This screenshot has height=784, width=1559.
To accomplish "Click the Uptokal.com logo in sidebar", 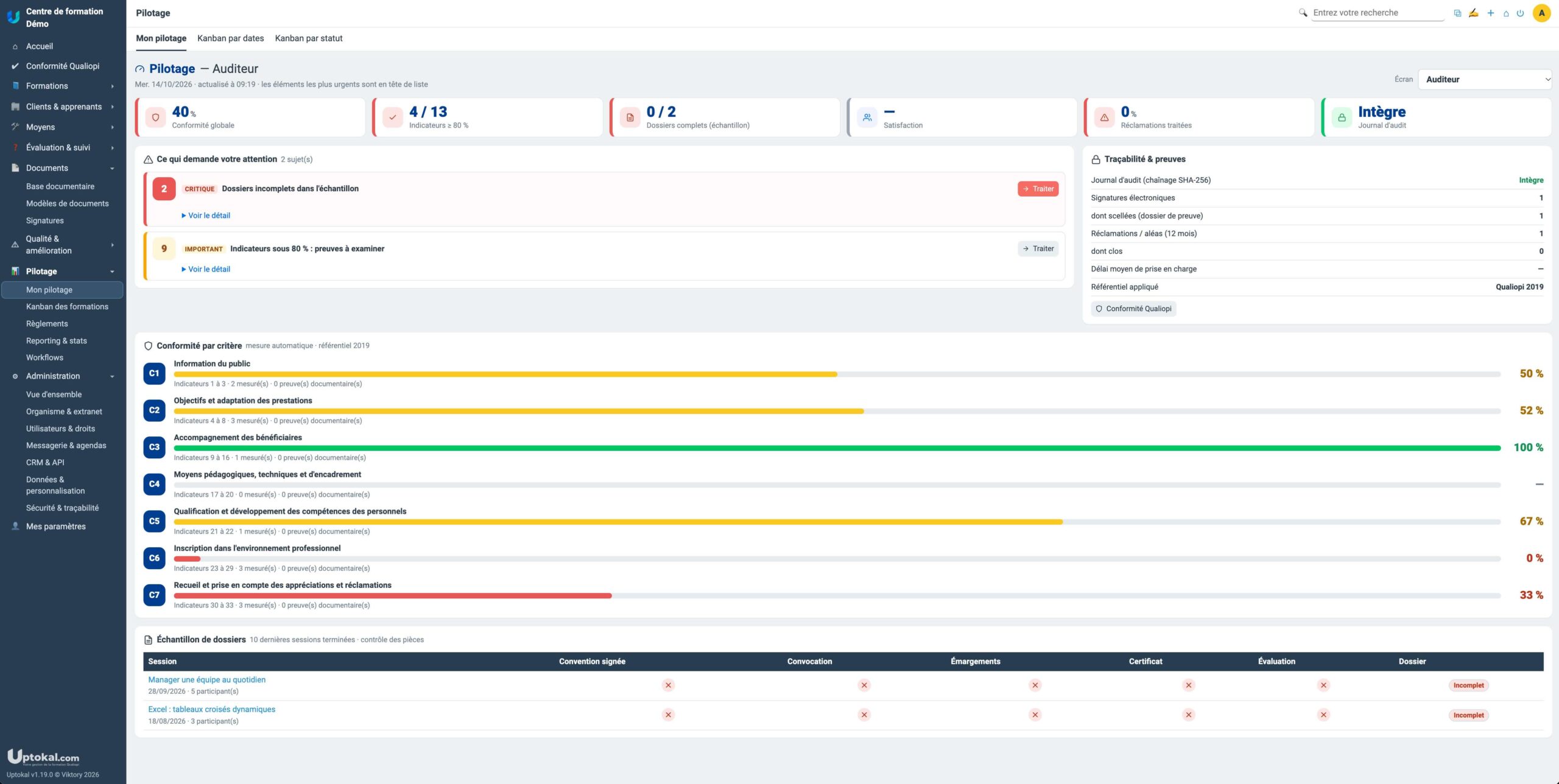I will (43, 757).
